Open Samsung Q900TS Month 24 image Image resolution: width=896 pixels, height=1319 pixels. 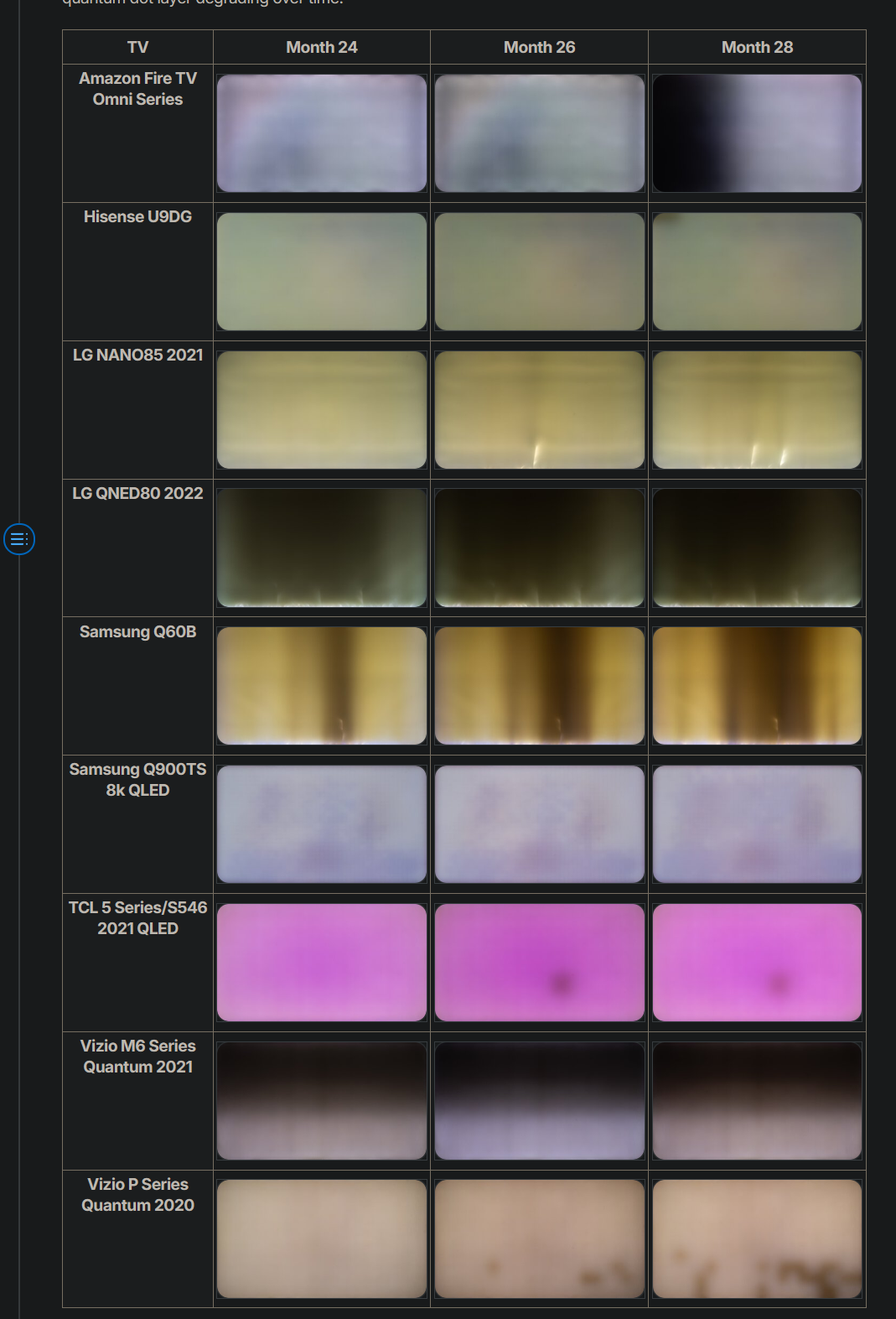coord(322,824)
